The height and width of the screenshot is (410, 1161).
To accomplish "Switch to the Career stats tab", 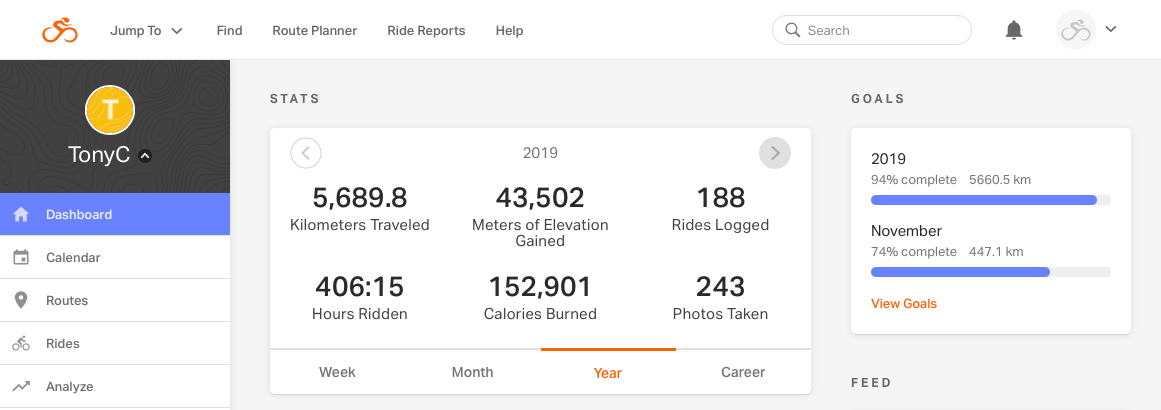I will [743, 372].
